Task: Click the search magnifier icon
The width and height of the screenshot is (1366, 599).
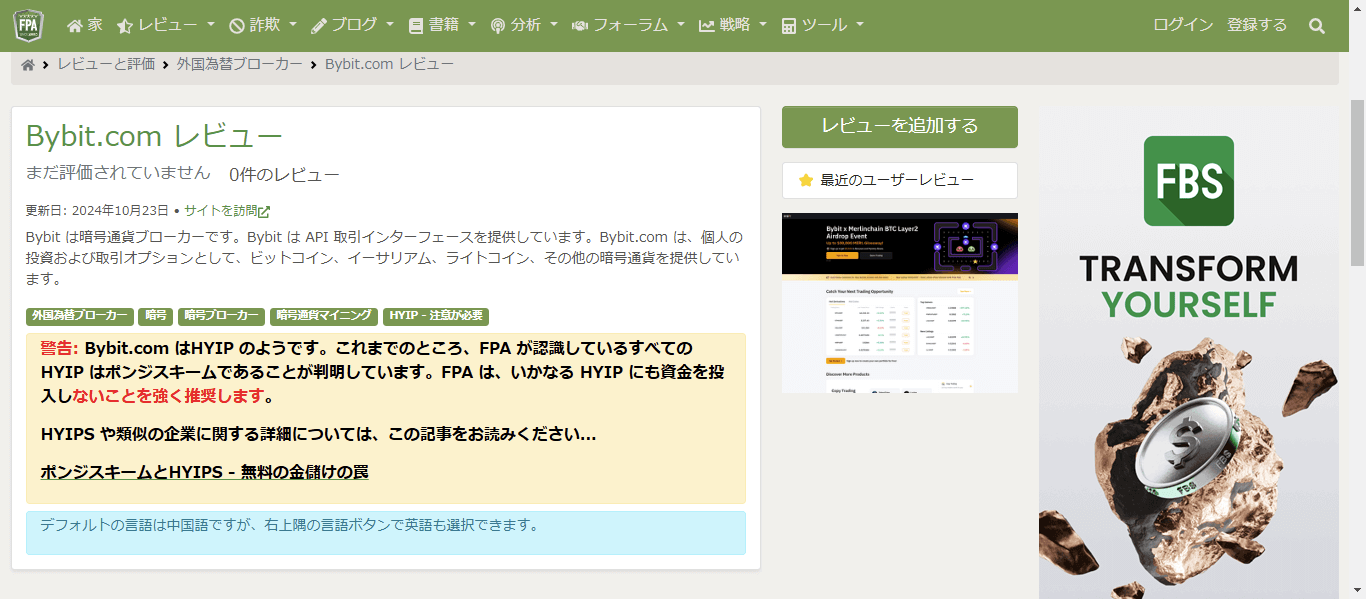Action: [x=1316, y=26]
